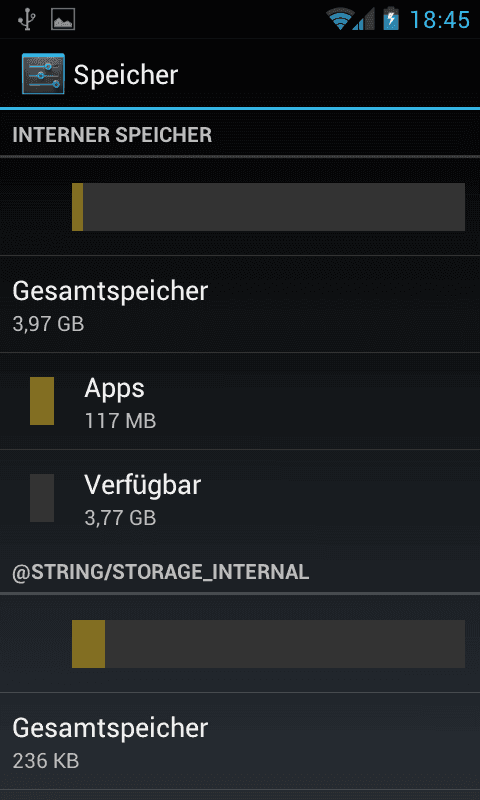Tap the 18:45 clock in status bar
This screenshot has width=480, height=800.
(440, 20)
